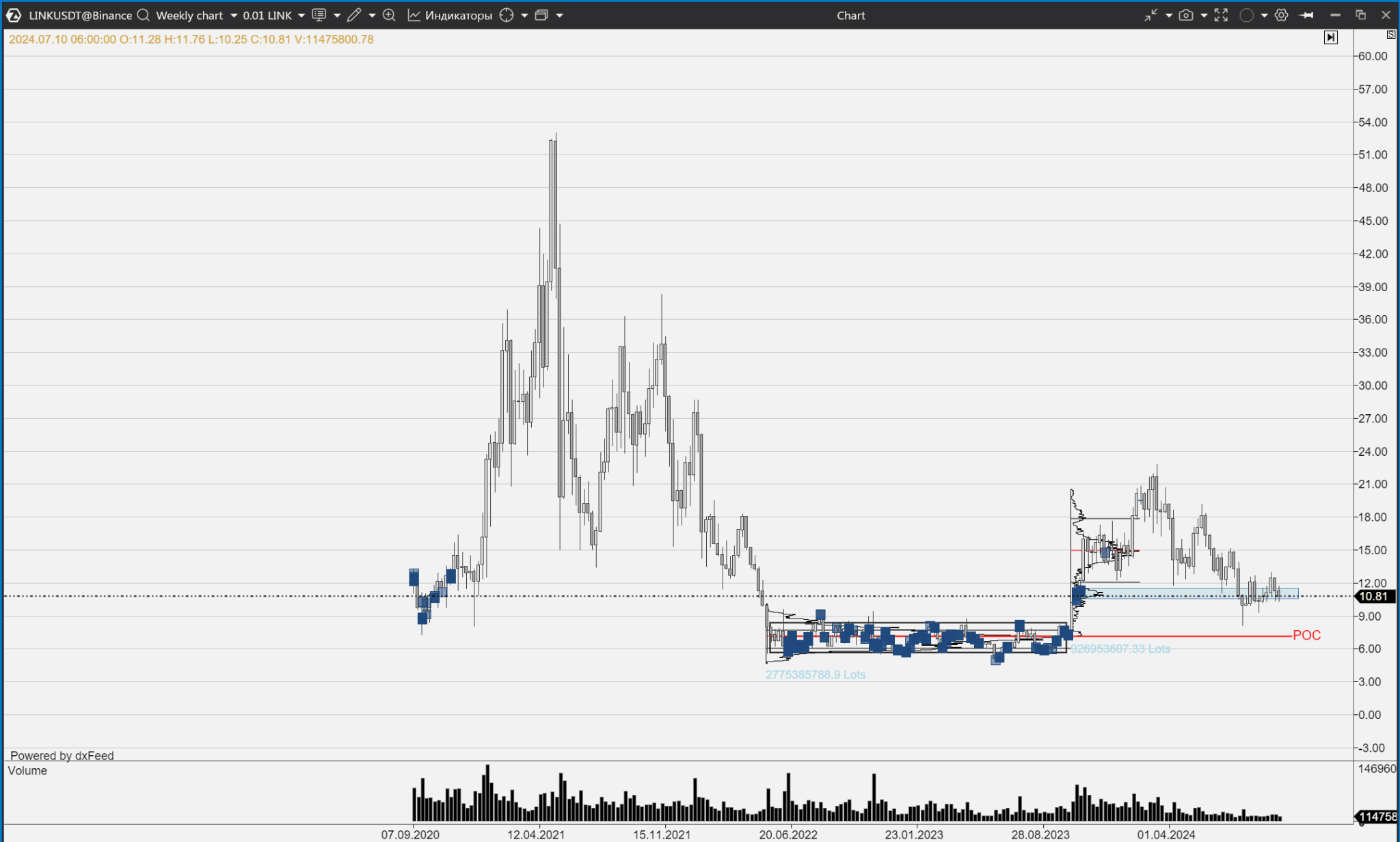Viewport: 1400px width, 842px height.
Task: Click the LINKUSDT@Binance instrument name
Action: [x=80, y=15]
